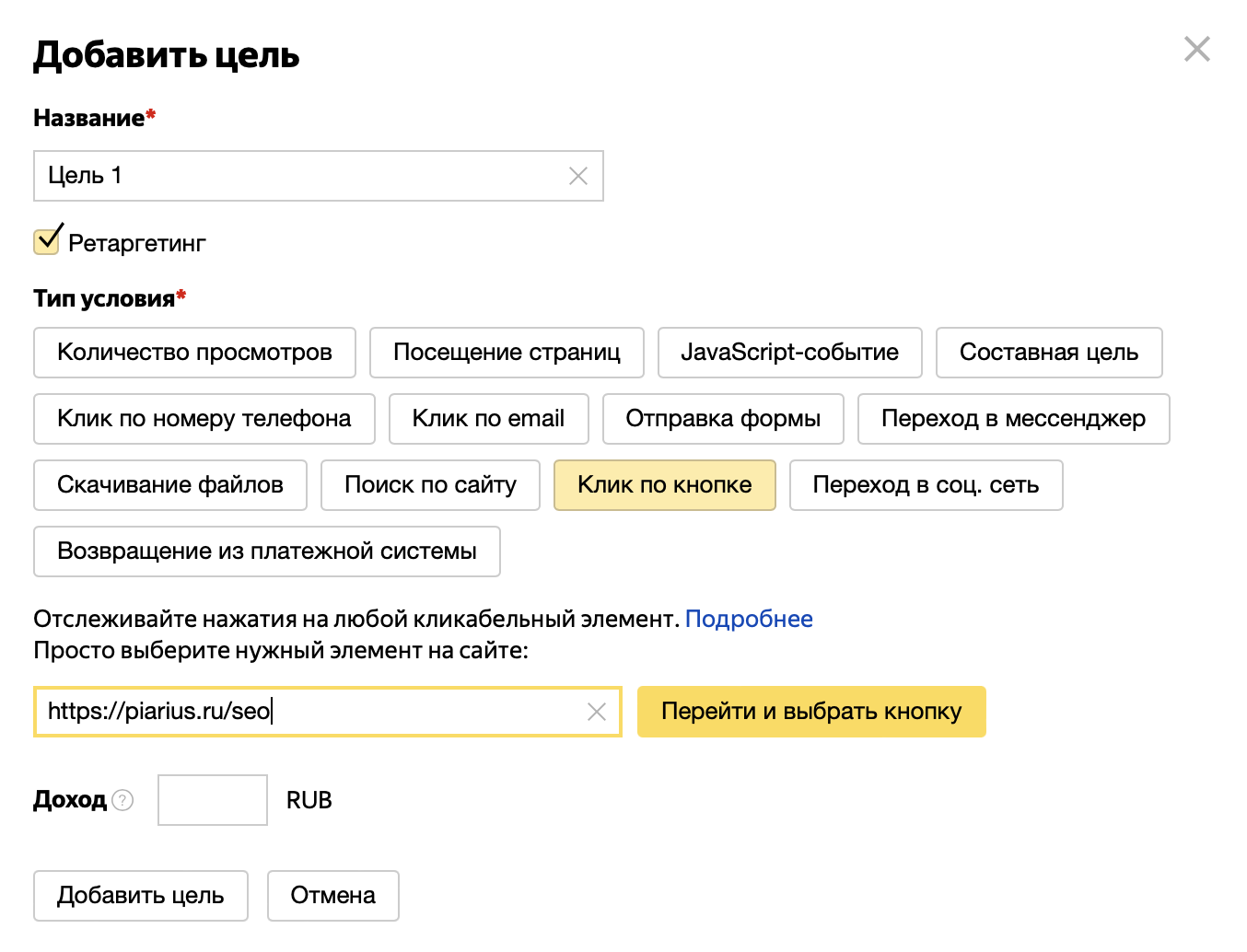
Task: Close the Добавить цель dialog
Action: click(x=1196, y=49)
